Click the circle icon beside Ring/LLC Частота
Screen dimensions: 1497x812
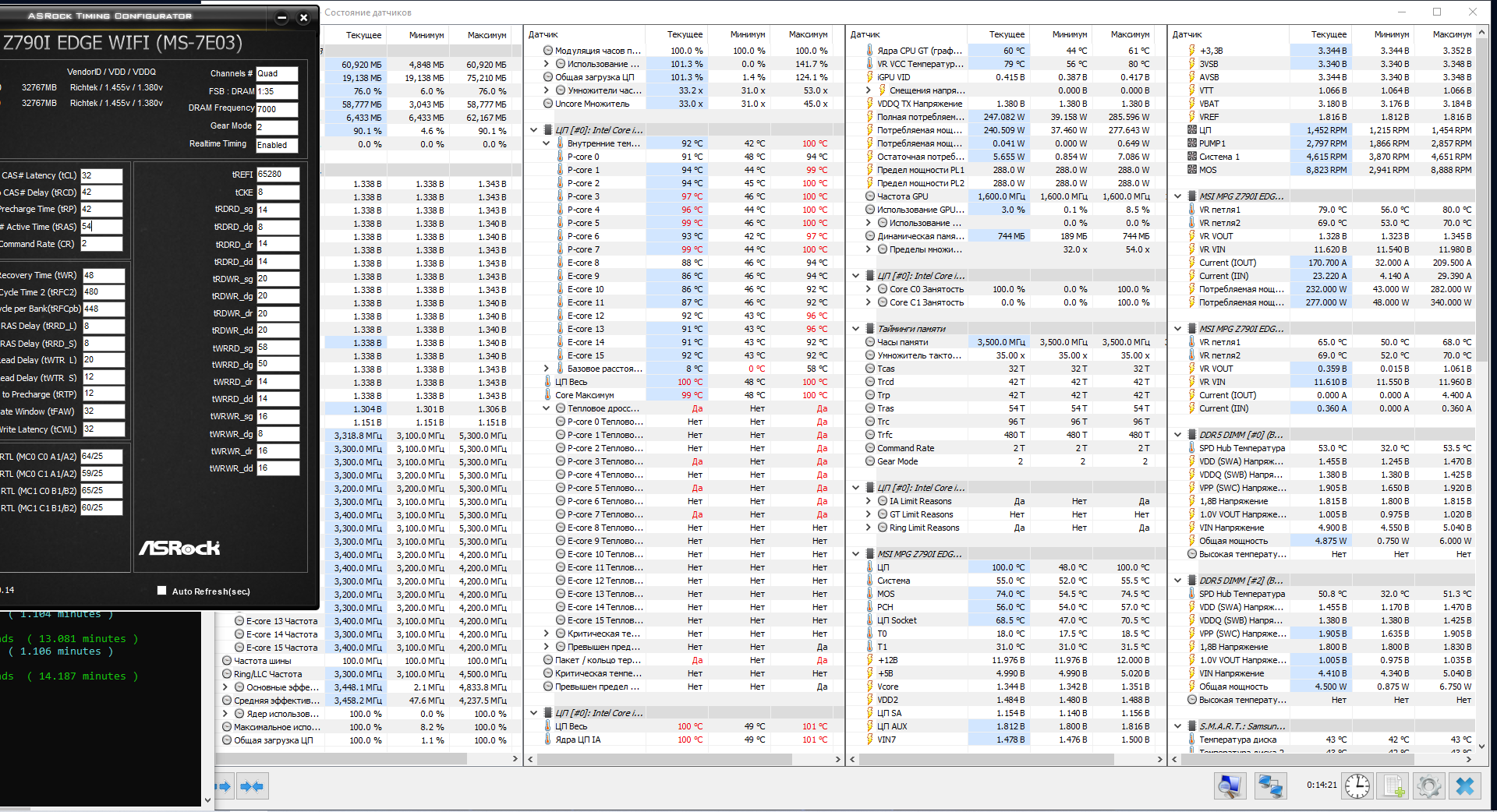click(x=227, y=674)
